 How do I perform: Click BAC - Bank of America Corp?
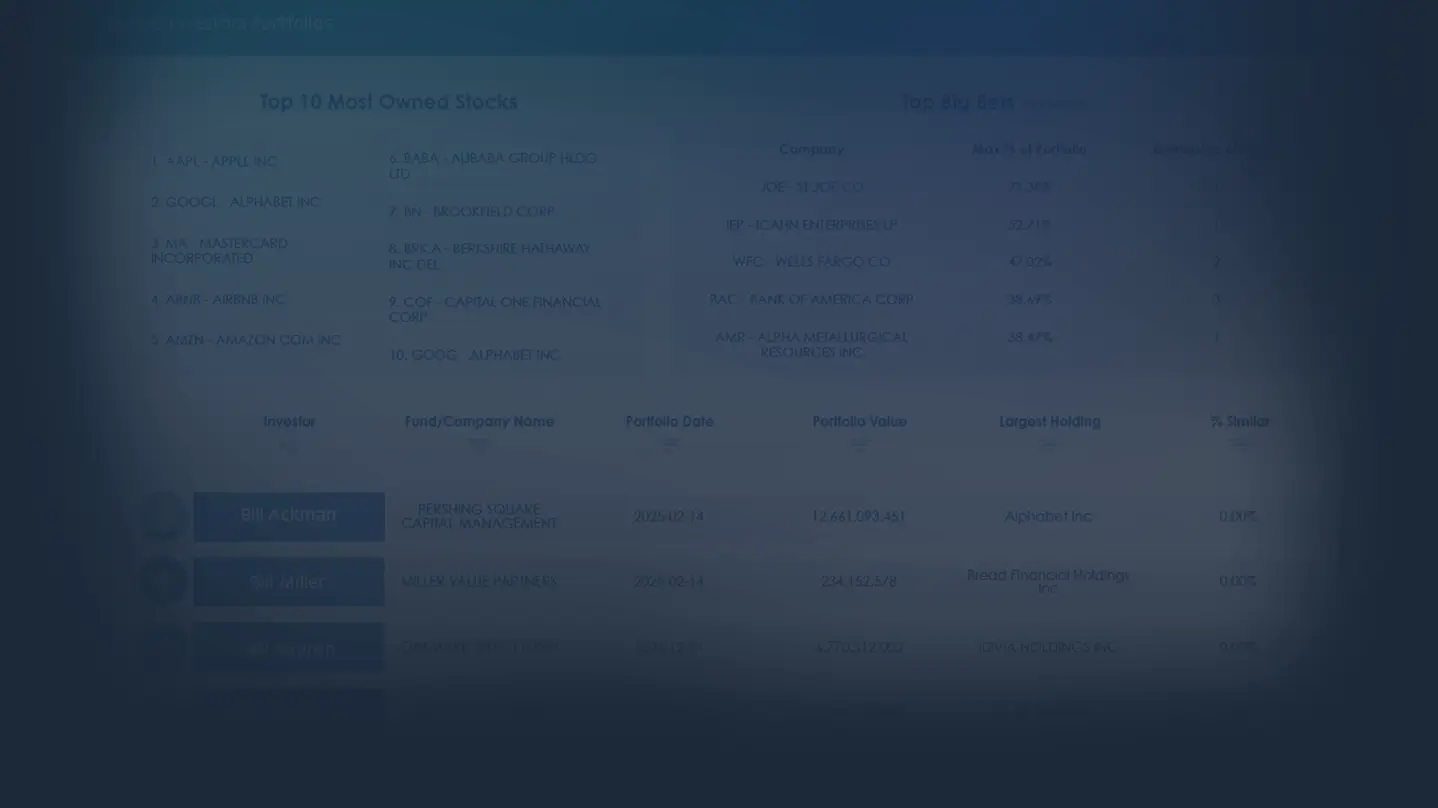(811, 299)
